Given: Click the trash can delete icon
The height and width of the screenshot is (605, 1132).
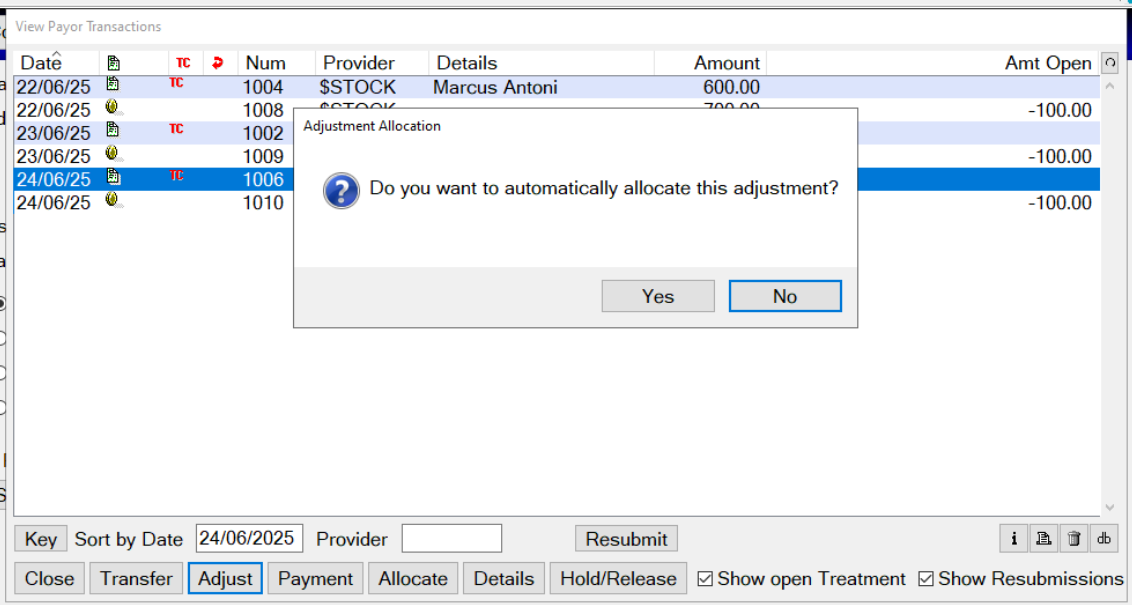Looking at the screenshot, I should [1074, 539].
